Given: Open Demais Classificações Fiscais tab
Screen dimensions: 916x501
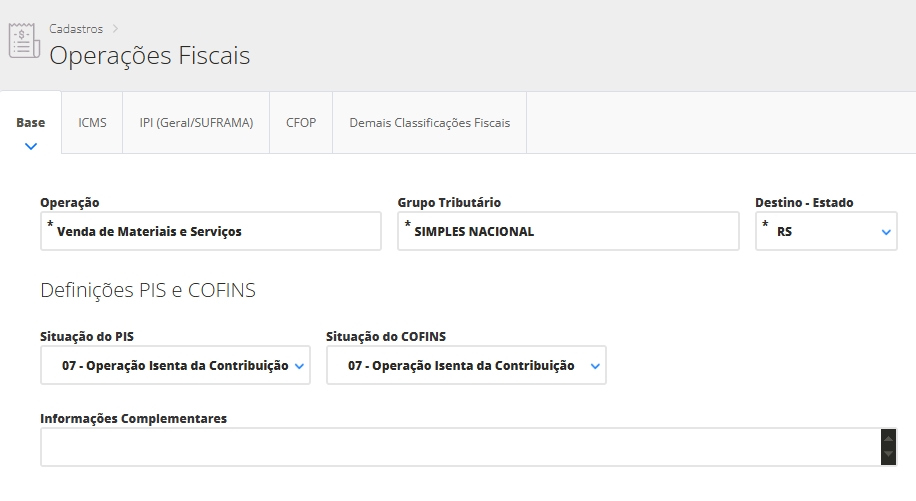Looking at the screenshot, I should (429, 123).
